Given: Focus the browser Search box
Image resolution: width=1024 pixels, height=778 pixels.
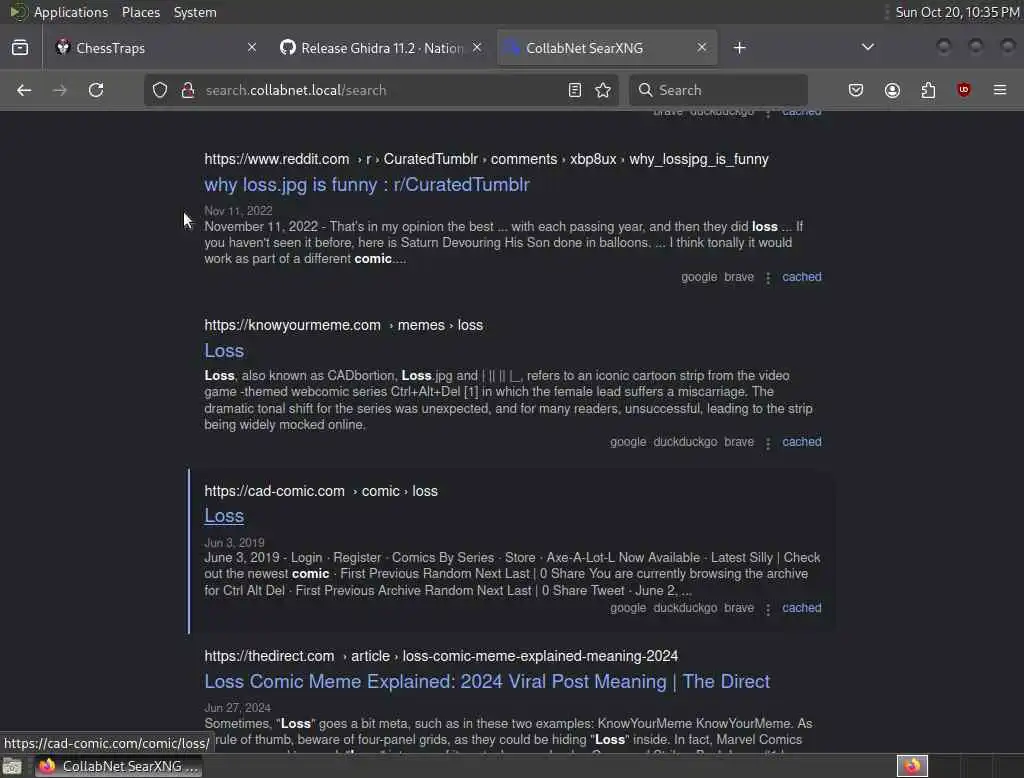Looking at the screenshot, I should pos(718,90).
